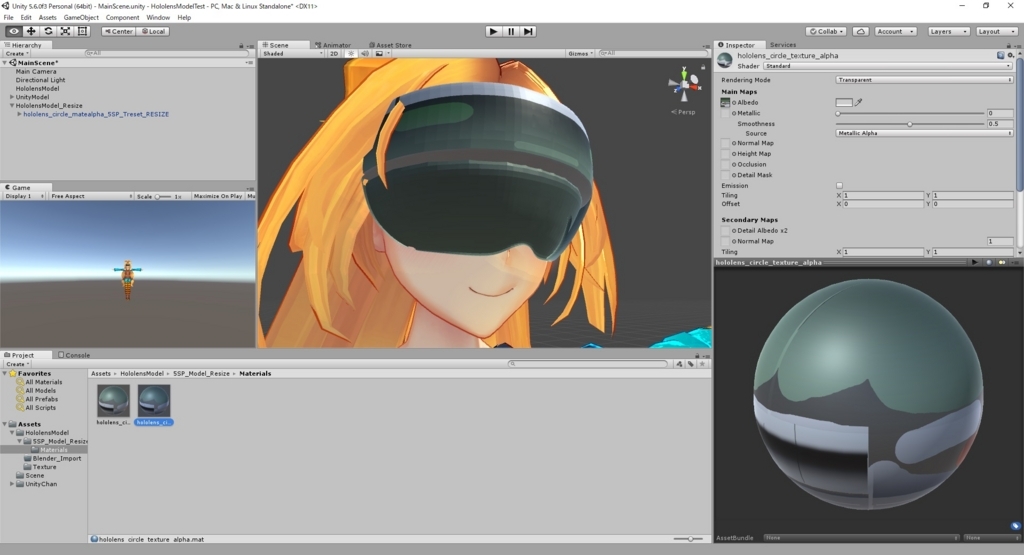Click the Pause button
Screen dimensions: 1024x555
coord(511,31)
